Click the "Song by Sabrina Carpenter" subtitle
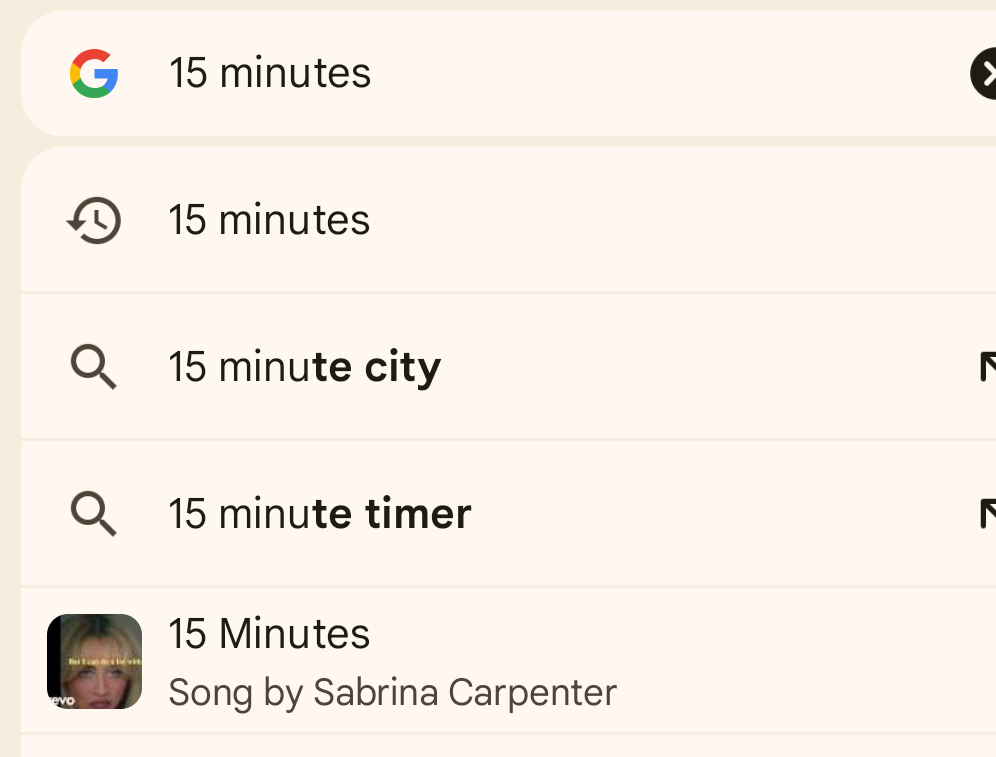This screenshot has height=757, width=996. (x=393, y=692)
